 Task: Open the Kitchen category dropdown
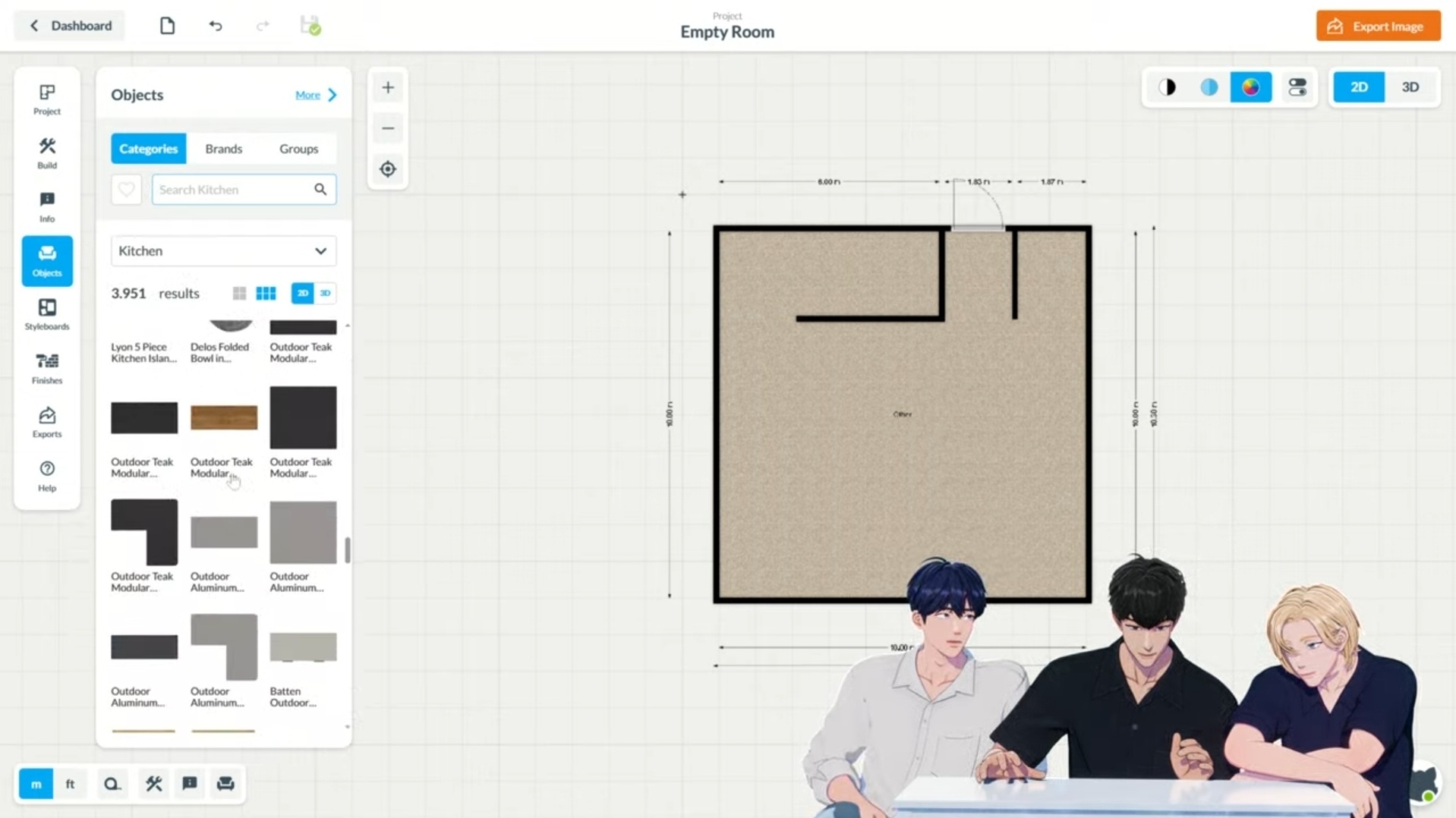[x=223, y=251]
